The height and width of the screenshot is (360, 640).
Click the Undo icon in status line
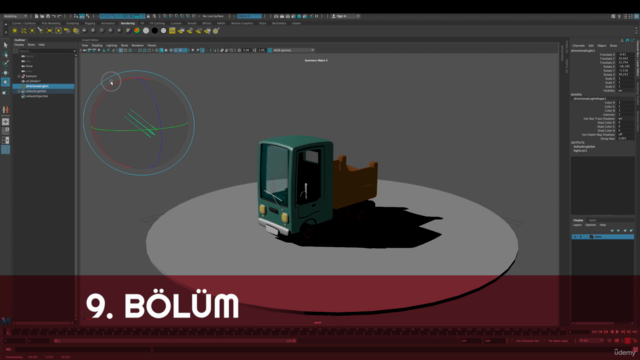click(53, 16)
